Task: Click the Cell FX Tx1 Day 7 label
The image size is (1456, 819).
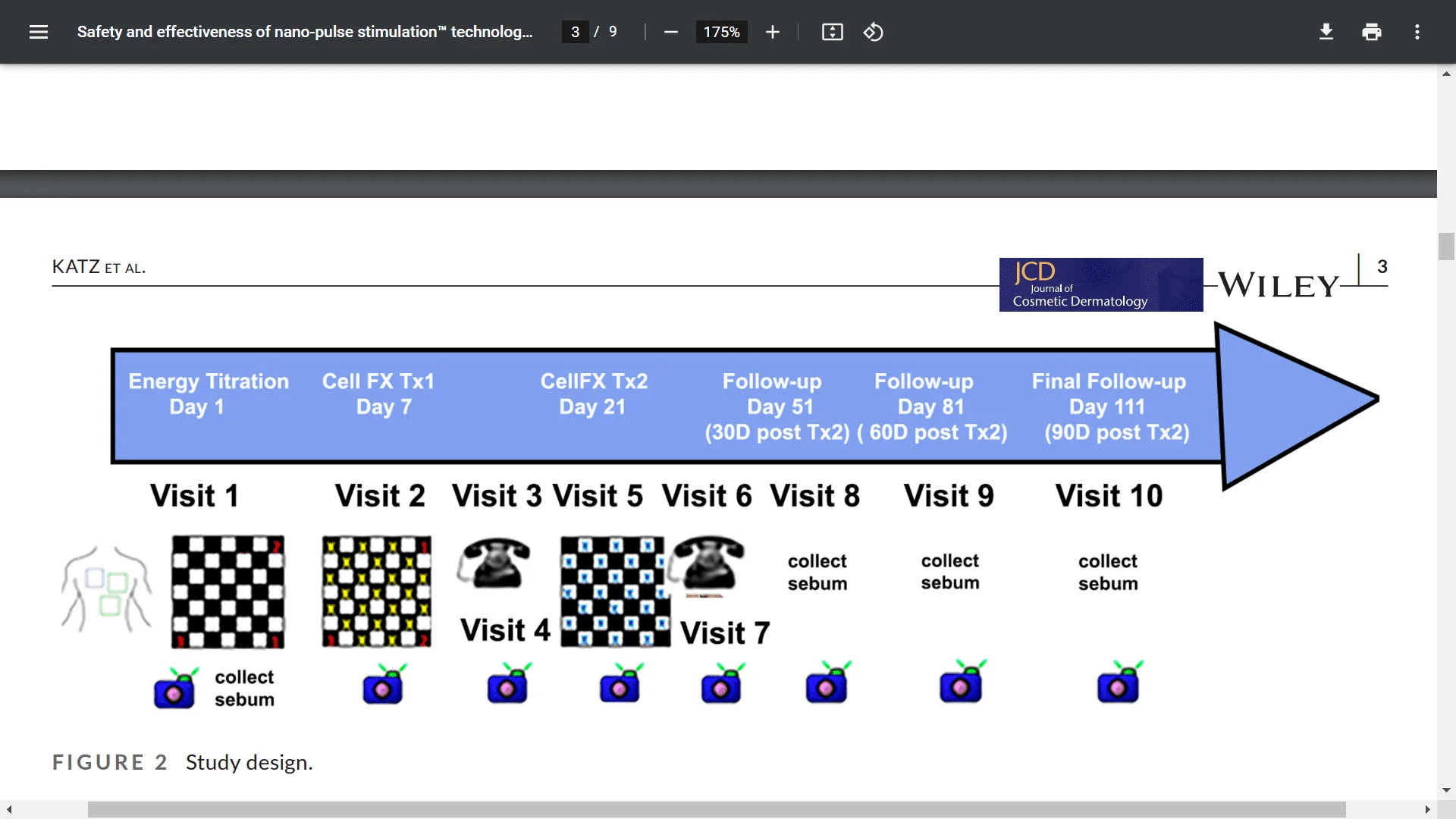Action: point(378,394)
